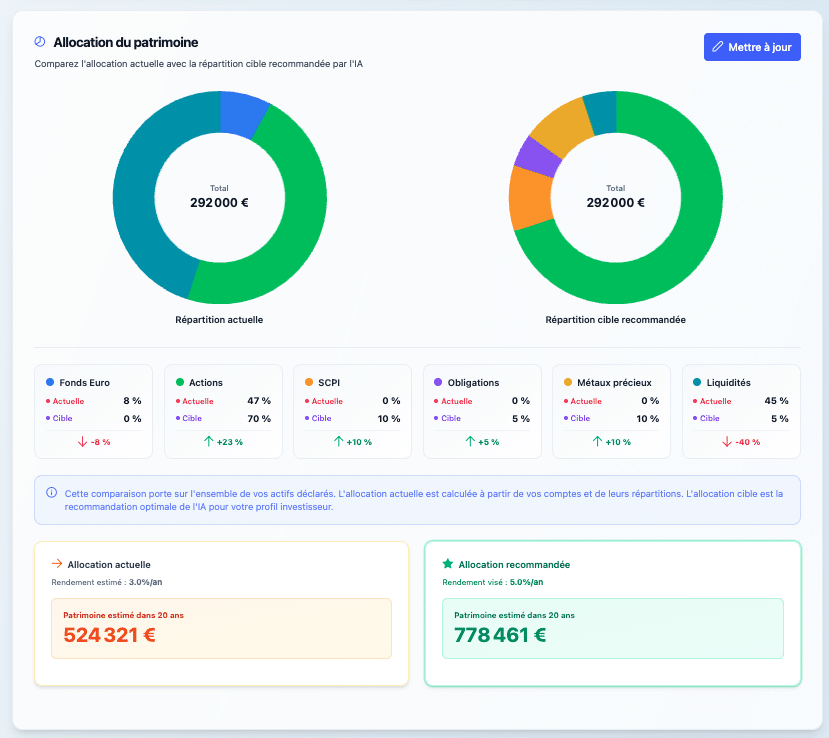This screenshot has height=738, width=829.
Task: Select the 524 321 € estimated wealth box
Action: click(221, 628)
